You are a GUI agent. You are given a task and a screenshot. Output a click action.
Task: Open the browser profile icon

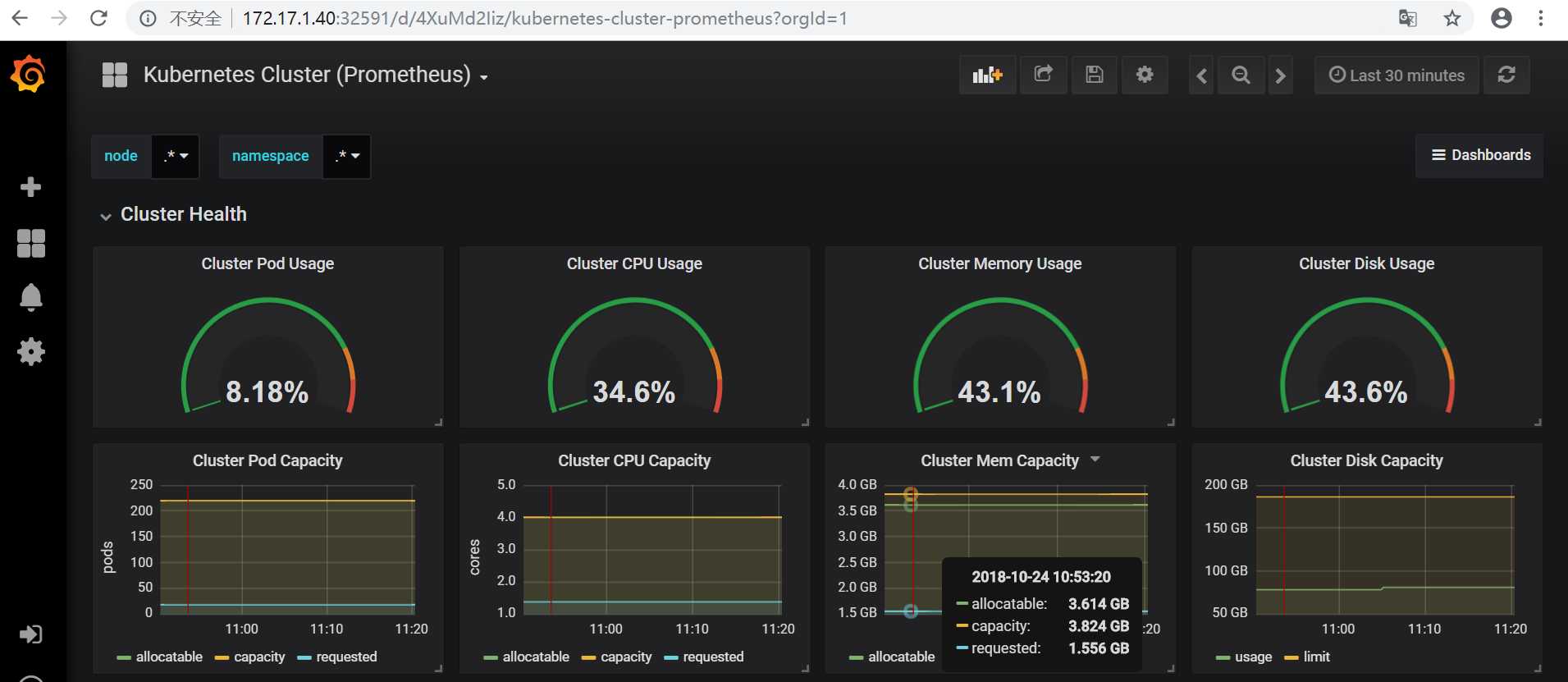[x=1502, y=18]
